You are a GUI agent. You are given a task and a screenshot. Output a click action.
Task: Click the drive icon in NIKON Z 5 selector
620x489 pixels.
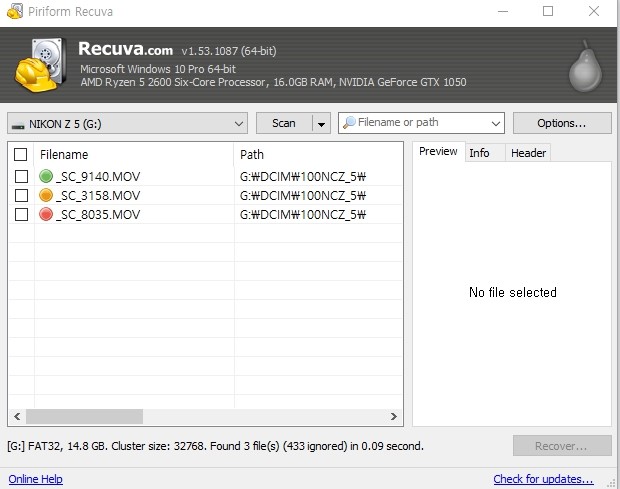point(18,125)
